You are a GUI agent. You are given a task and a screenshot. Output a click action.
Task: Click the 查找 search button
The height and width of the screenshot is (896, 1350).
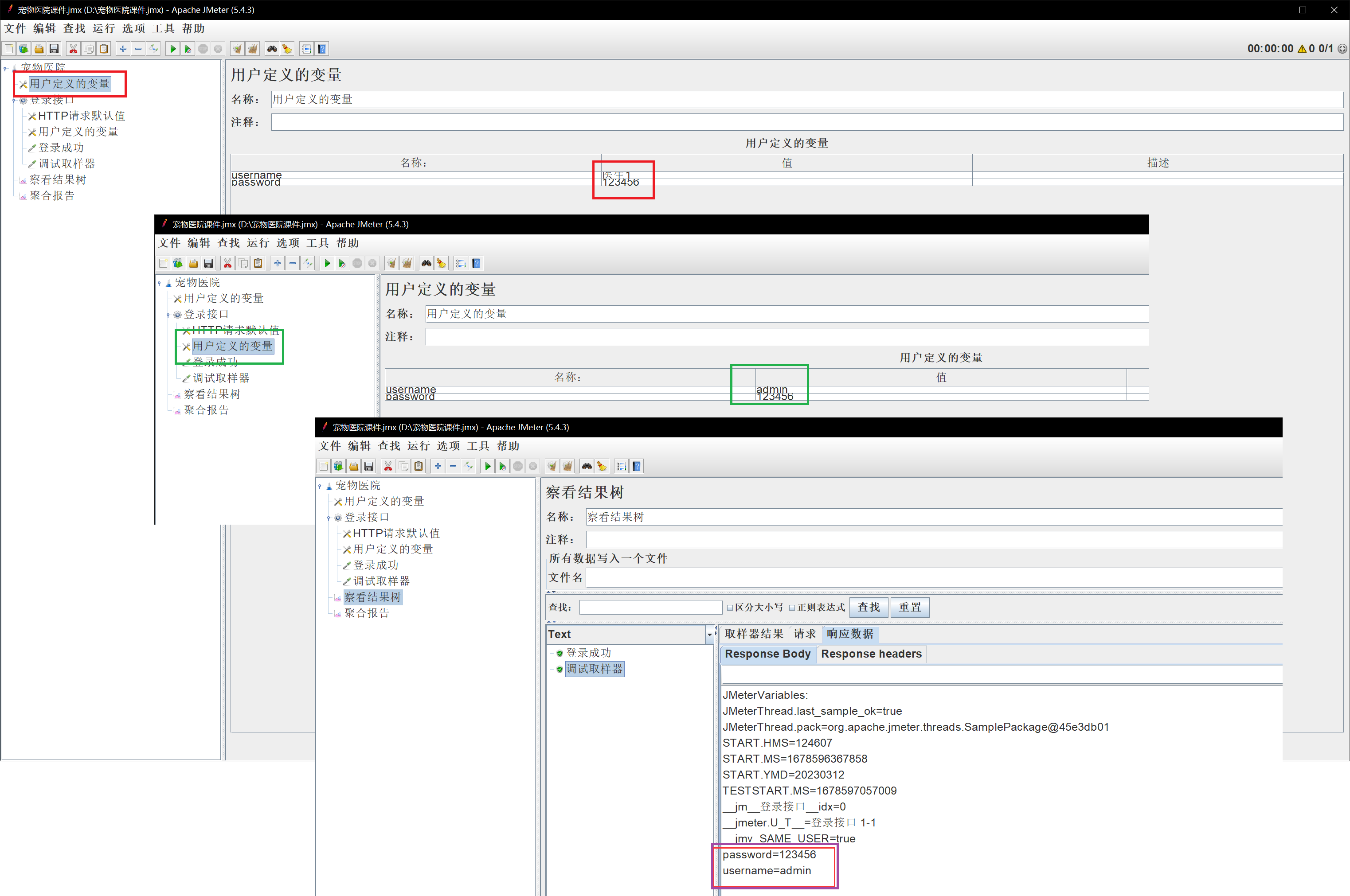pyautogui.click(x=868, y=607)
